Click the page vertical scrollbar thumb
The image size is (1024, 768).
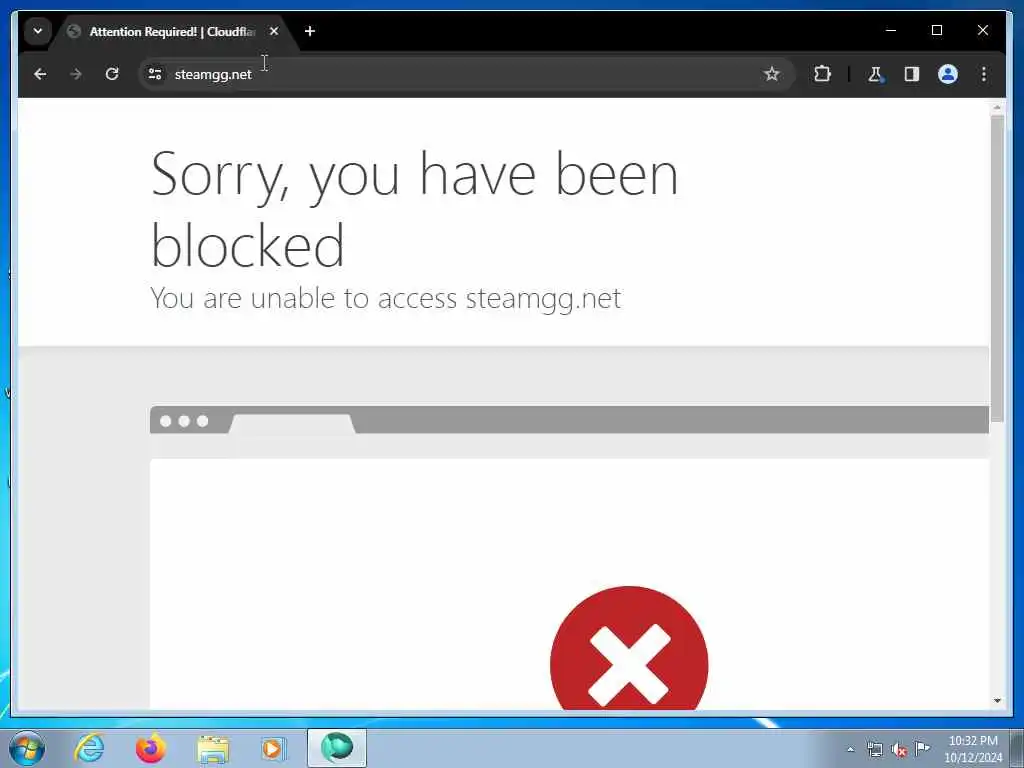coord(997,268)
